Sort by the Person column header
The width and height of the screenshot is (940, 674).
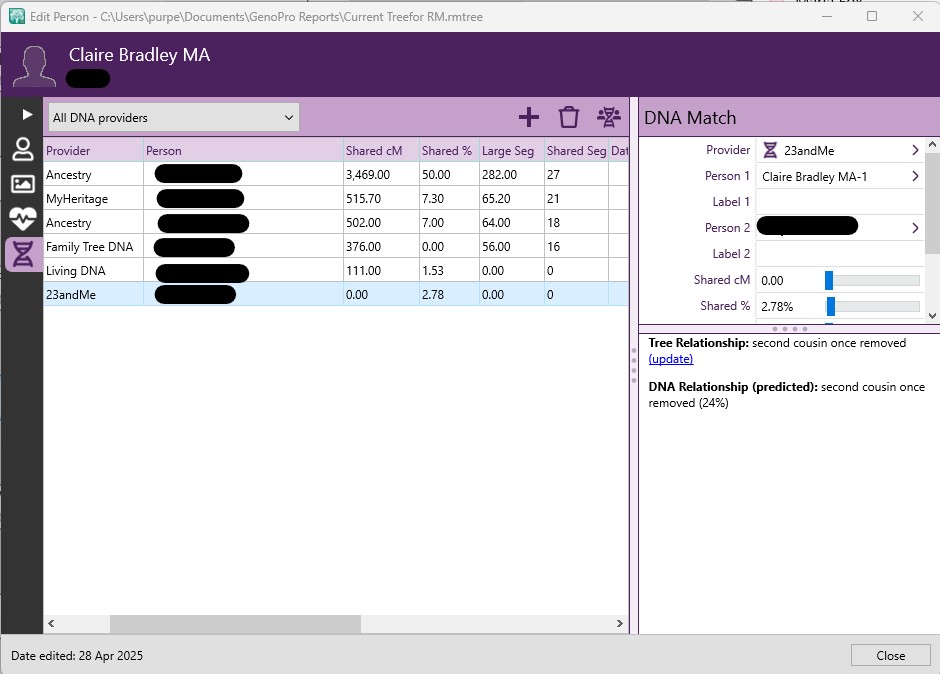[243, 151]
